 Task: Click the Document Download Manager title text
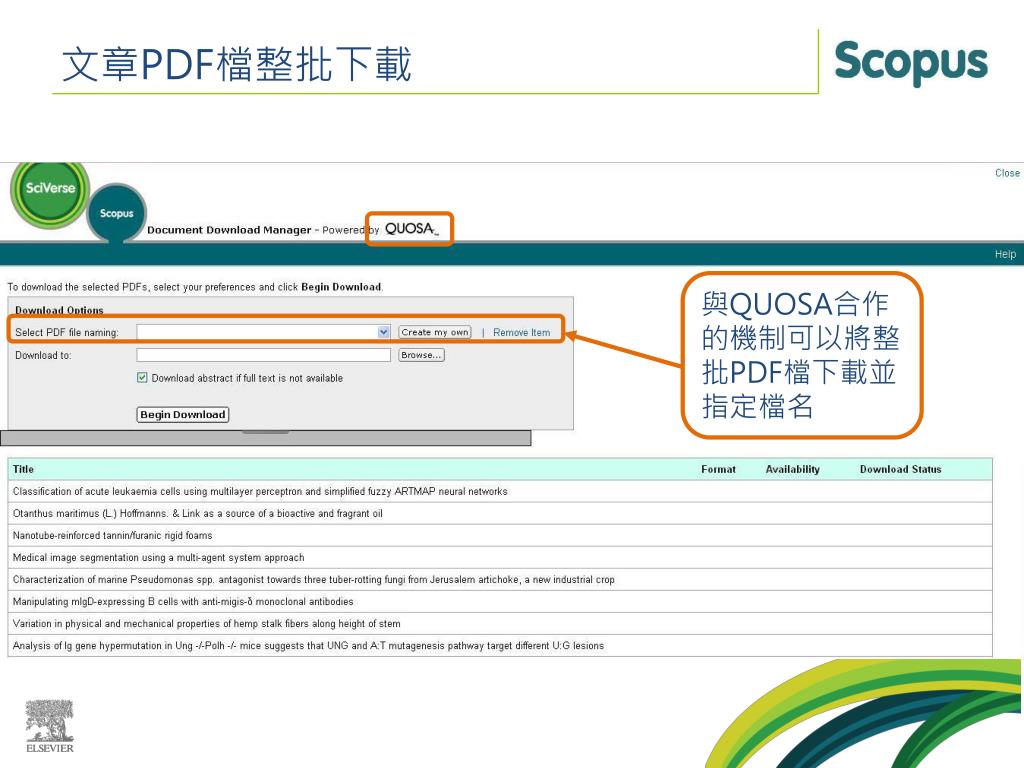(229, 230)
